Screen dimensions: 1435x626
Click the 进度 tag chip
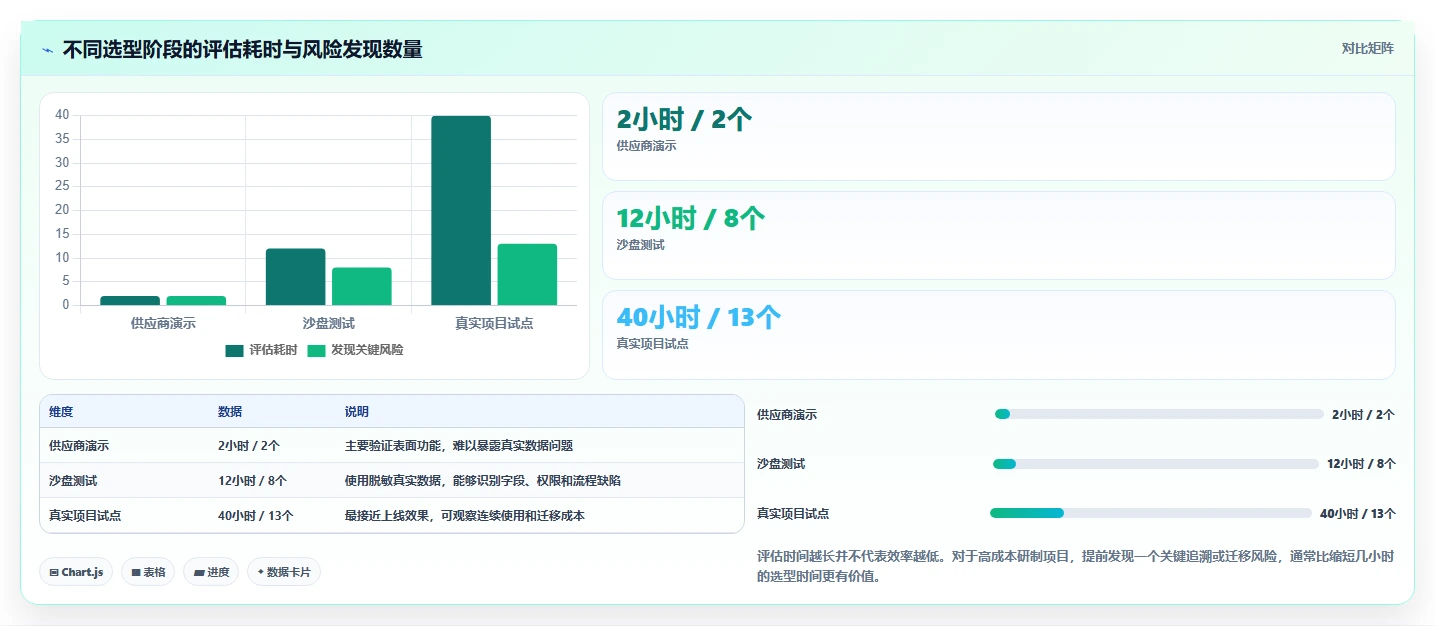[211, 572]
